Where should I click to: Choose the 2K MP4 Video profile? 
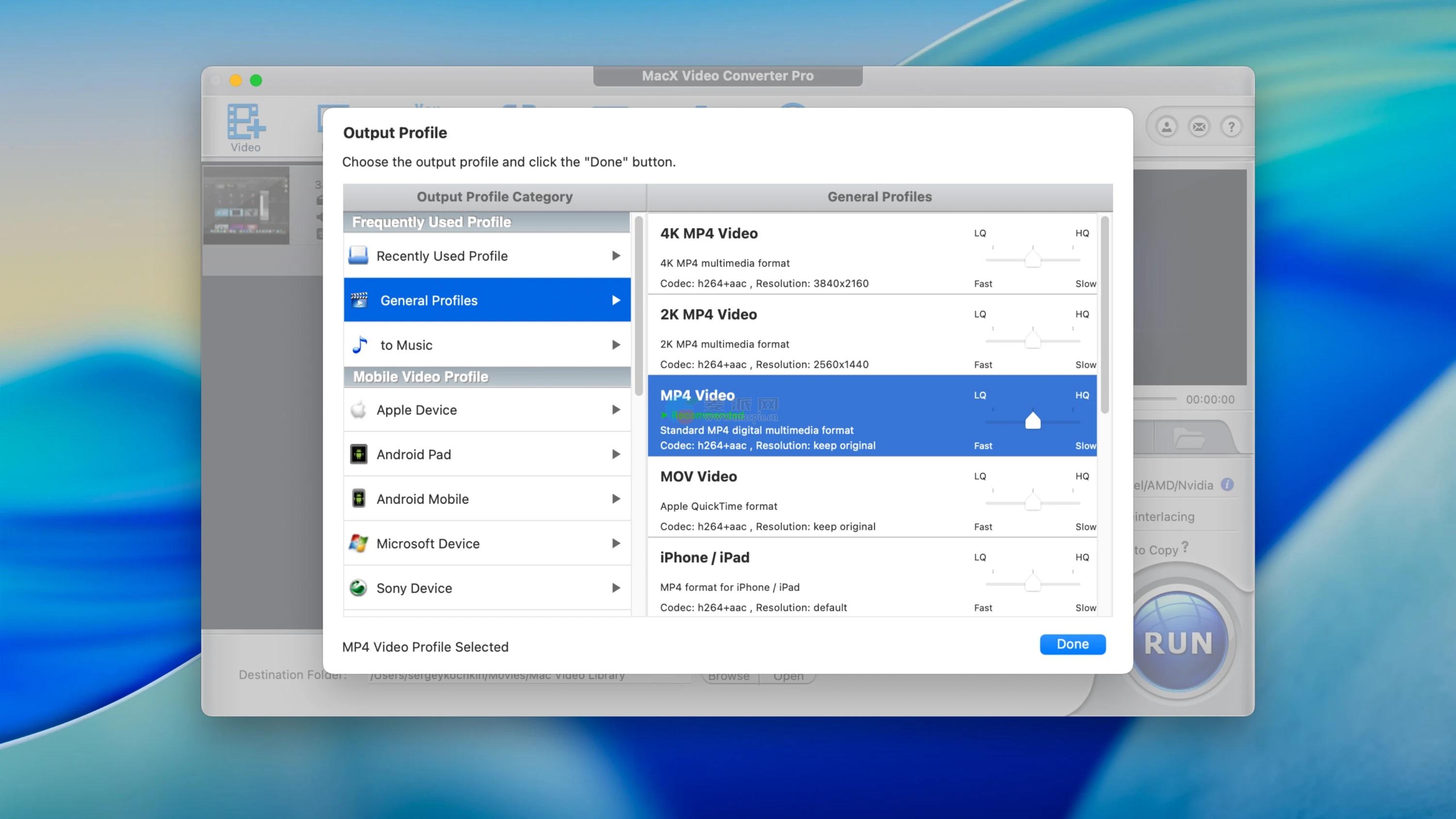(872, 335)
